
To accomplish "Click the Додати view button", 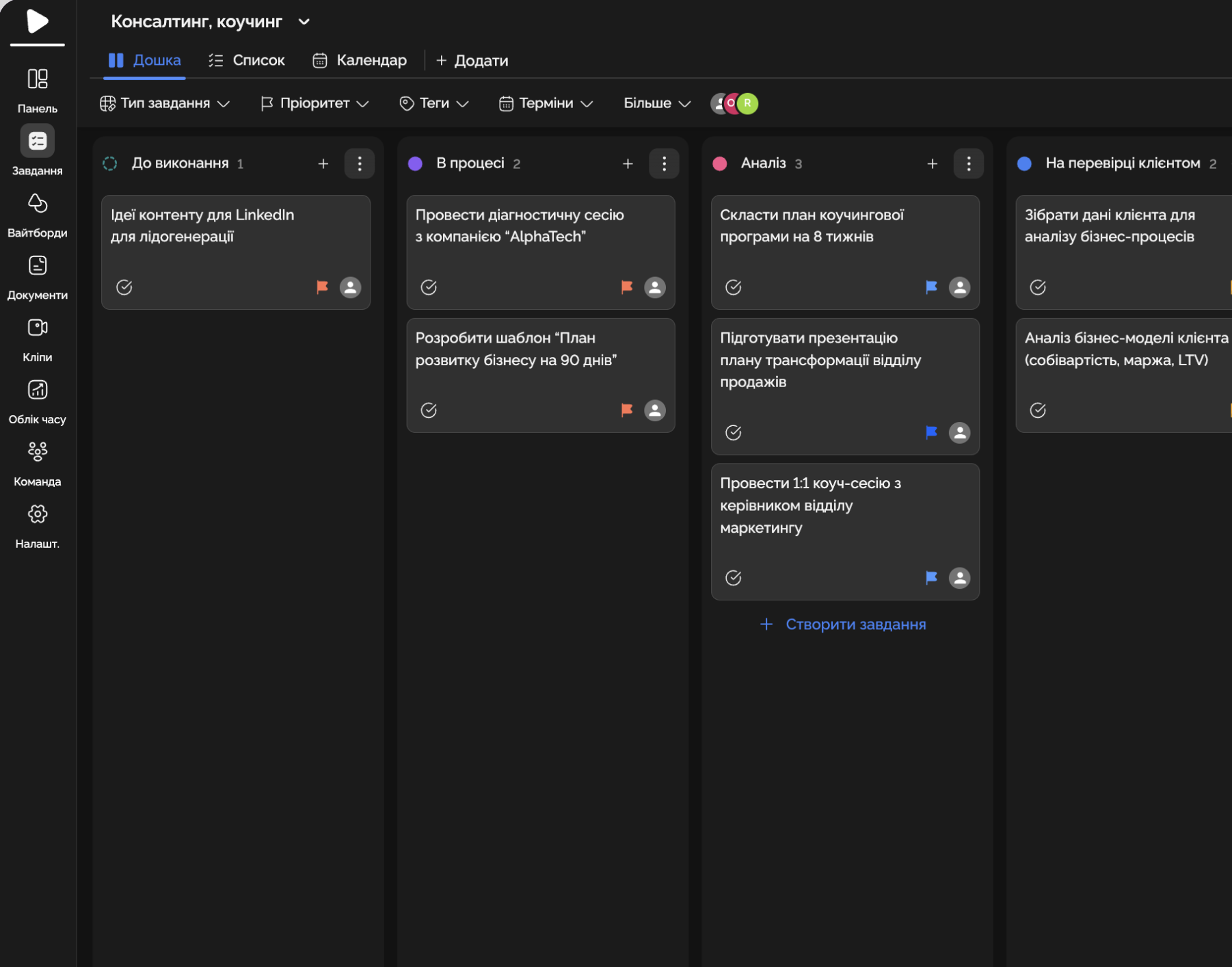I will click(x=472, y=60).
